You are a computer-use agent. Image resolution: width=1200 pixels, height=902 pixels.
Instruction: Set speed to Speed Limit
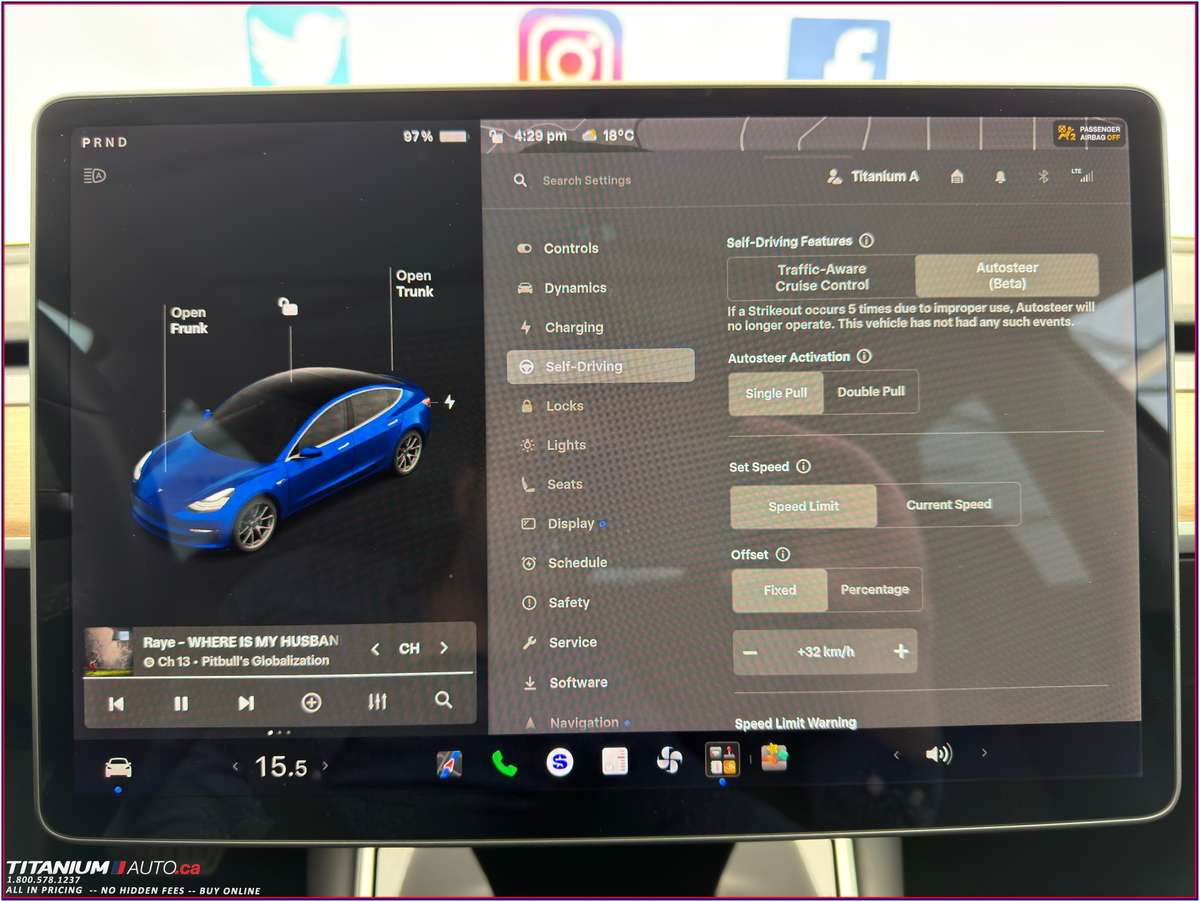pyautogui.click(x=804, y=506)
